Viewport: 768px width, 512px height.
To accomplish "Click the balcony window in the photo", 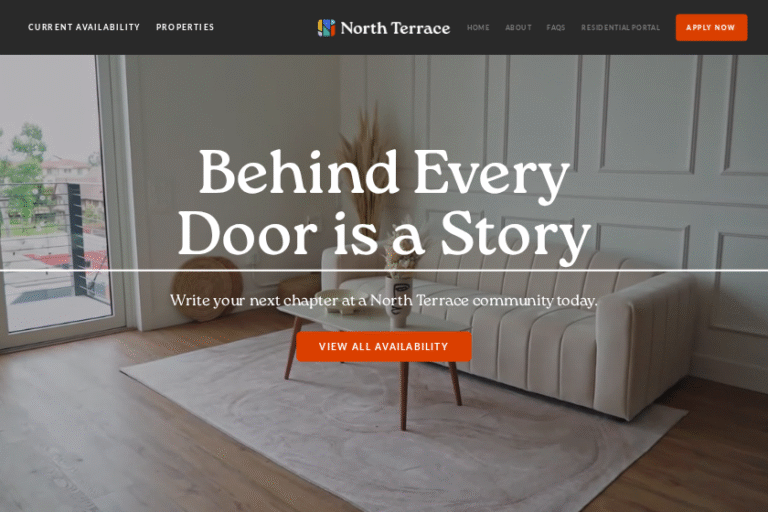I will (x=54, y=196).
